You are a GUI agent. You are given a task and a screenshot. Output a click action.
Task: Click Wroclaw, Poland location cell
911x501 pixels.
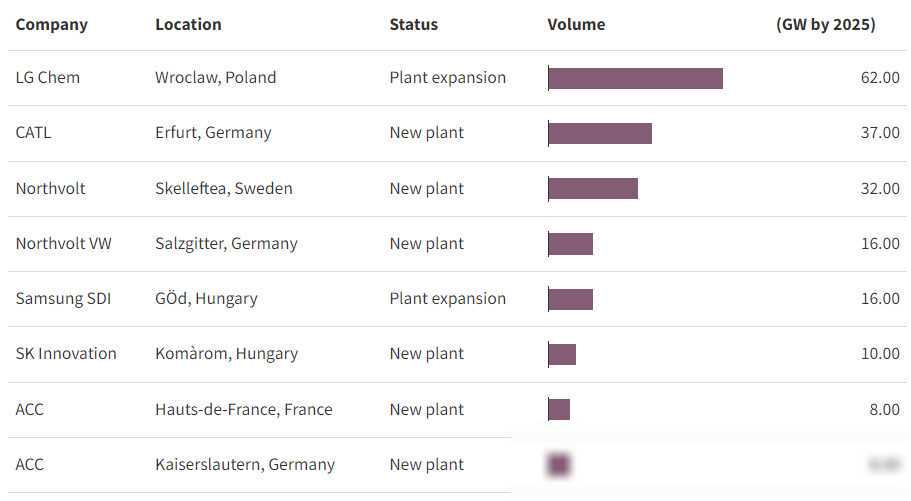click(x=215, y=78)
